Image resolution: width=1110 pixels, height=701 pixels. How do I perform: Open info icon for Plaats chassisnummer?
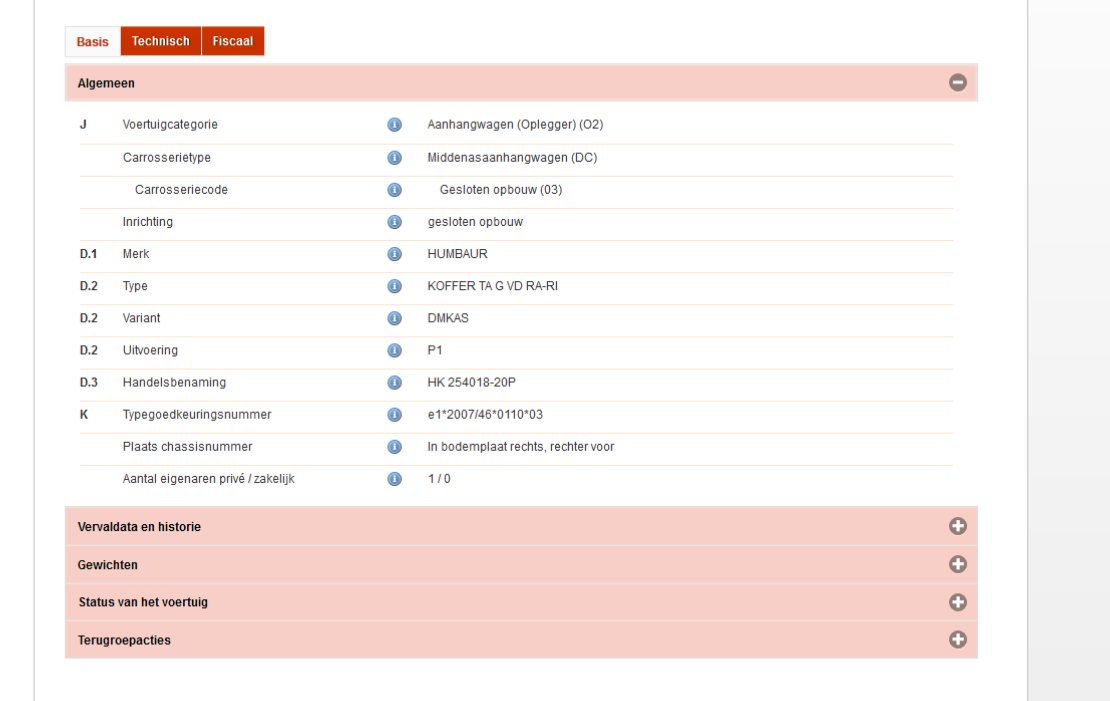pos(394,447)
